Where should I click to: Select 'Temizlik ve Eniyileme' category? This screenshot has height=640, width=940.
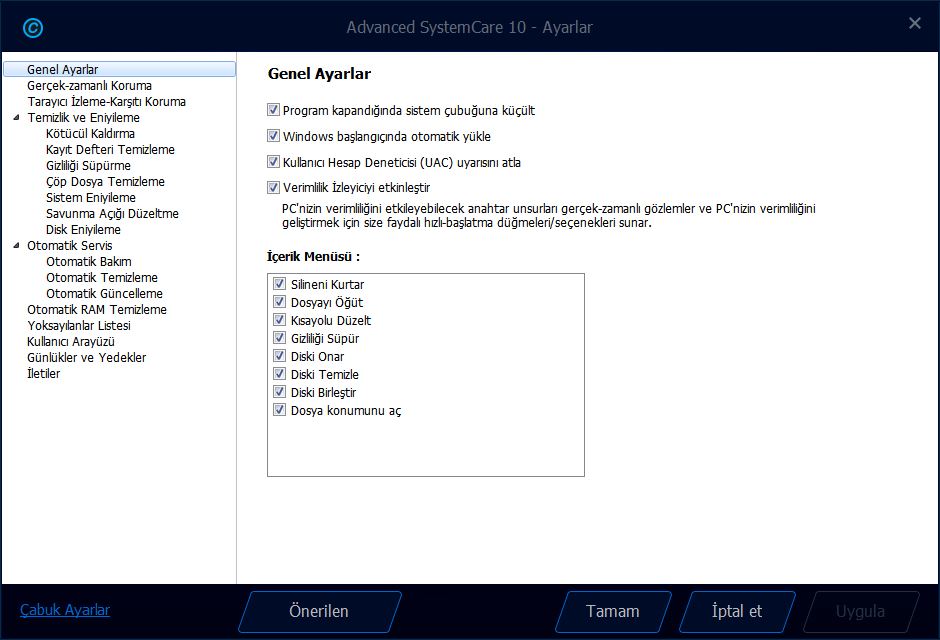83,117
